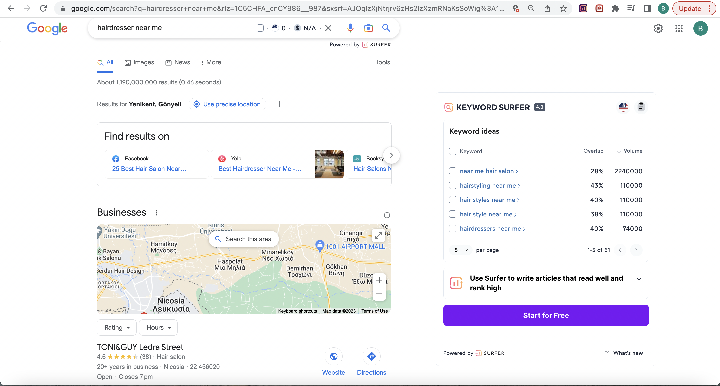Open the Keyword Surfer clipboard icon
This screenshot has width=720, height=386.
[641, 107]
